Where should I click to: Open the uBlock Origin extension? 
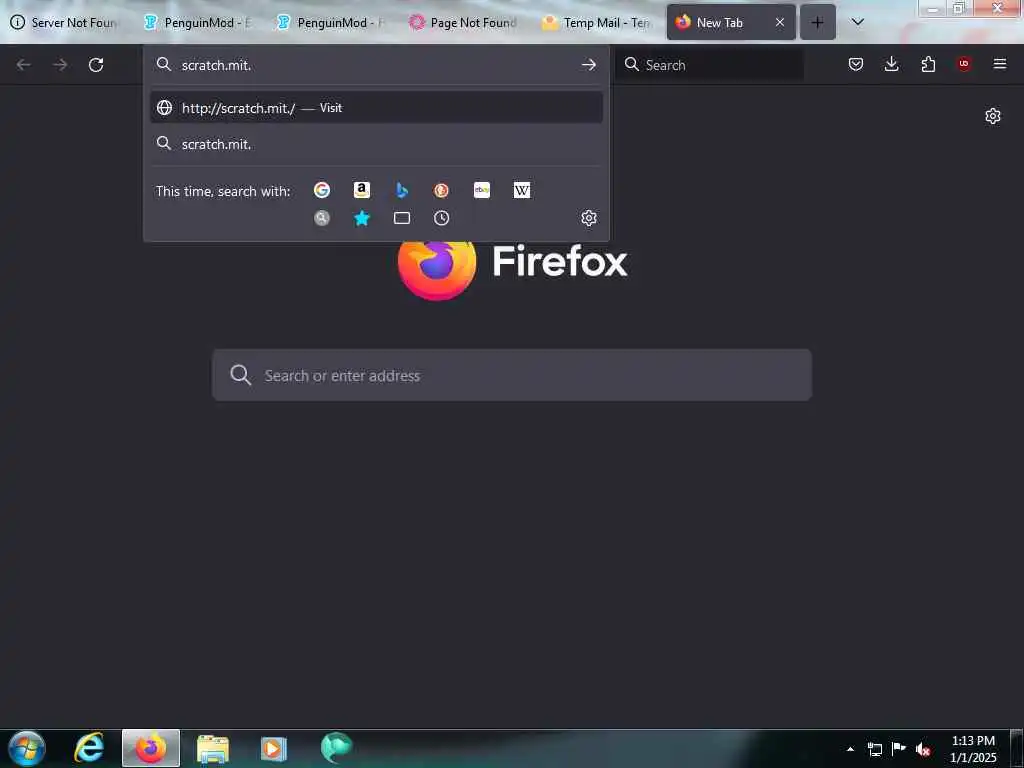(964, 64)
